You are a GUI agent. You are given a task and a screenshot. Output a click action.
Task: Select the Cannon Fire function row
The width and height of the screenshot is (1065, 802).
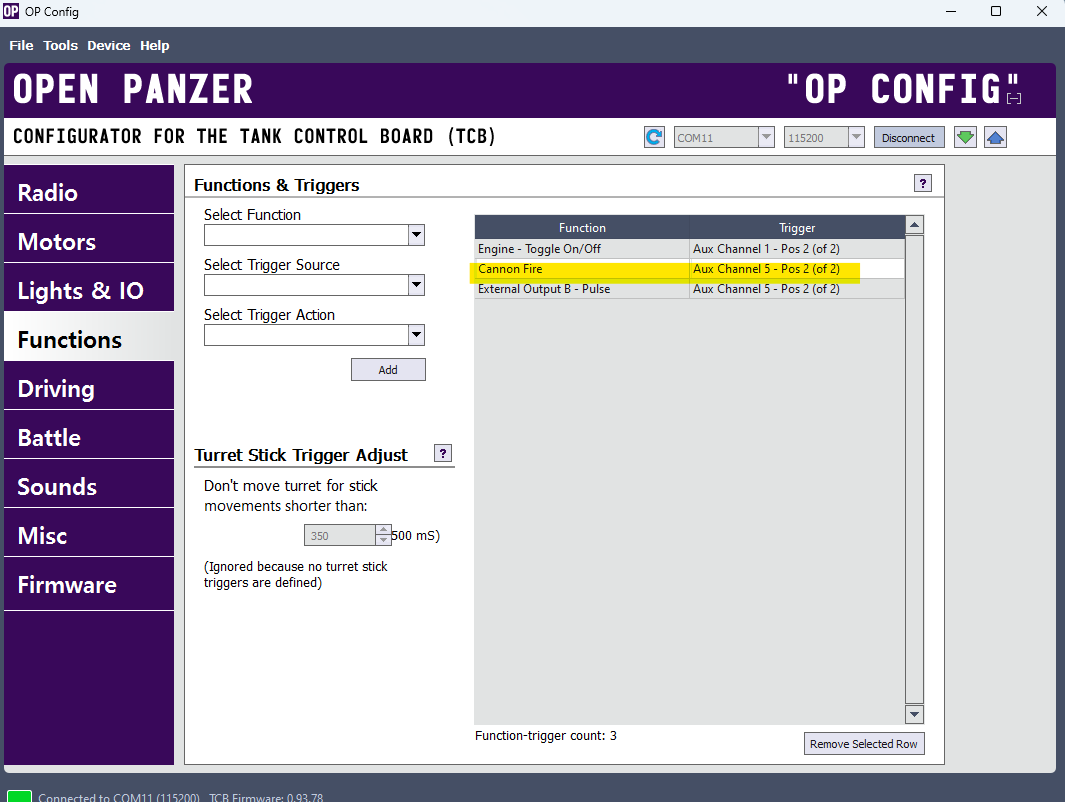[689, 269]
